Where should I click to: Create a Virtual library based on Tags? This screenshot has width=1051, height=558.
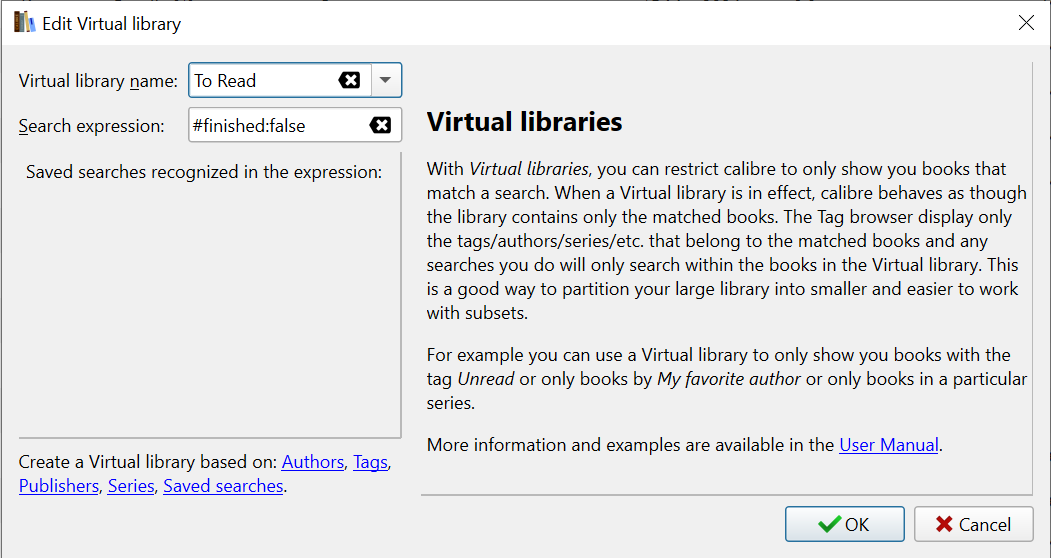click(370, 462)
